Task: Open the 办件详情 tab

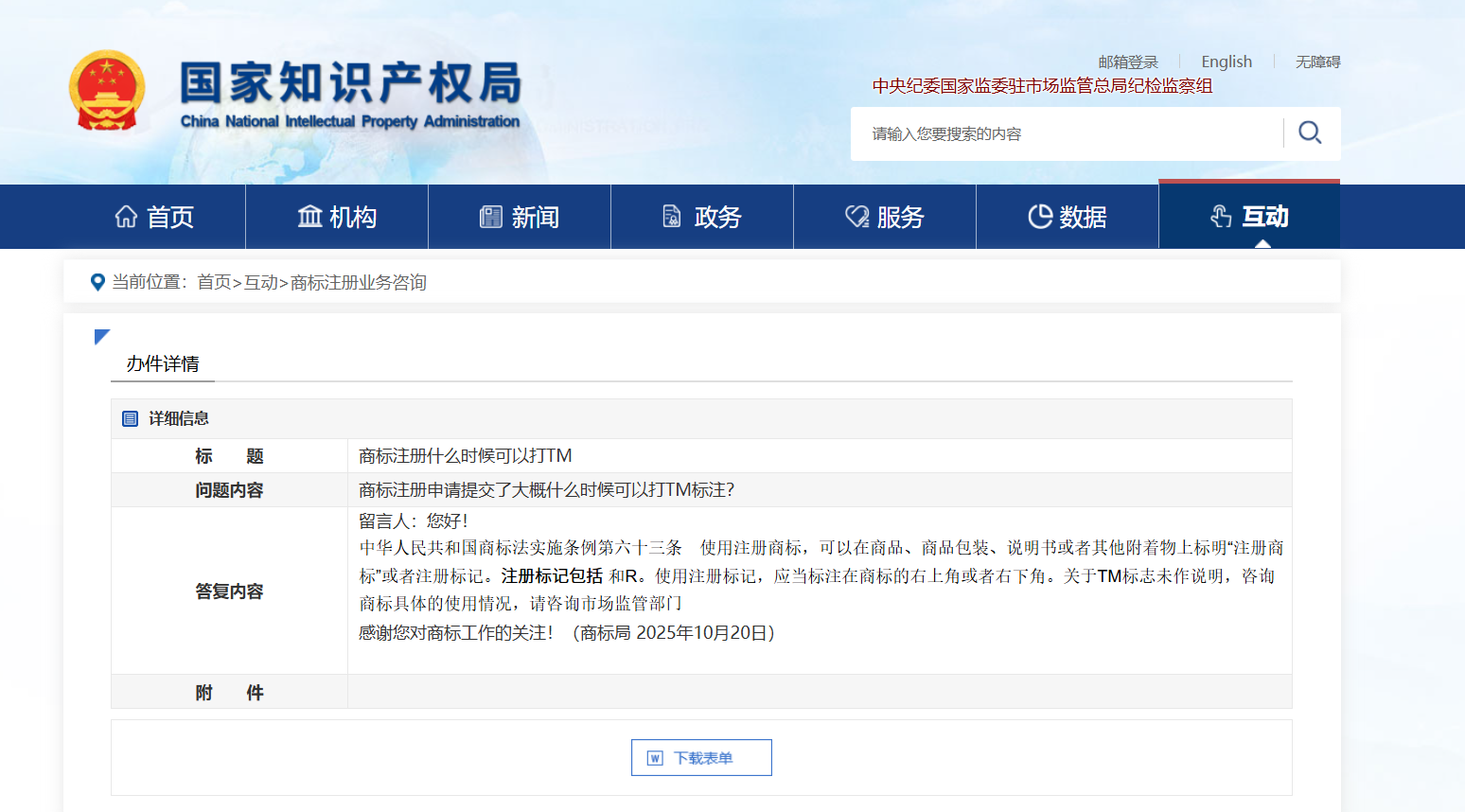Action: pyautogui.click(x=163, y=364)
